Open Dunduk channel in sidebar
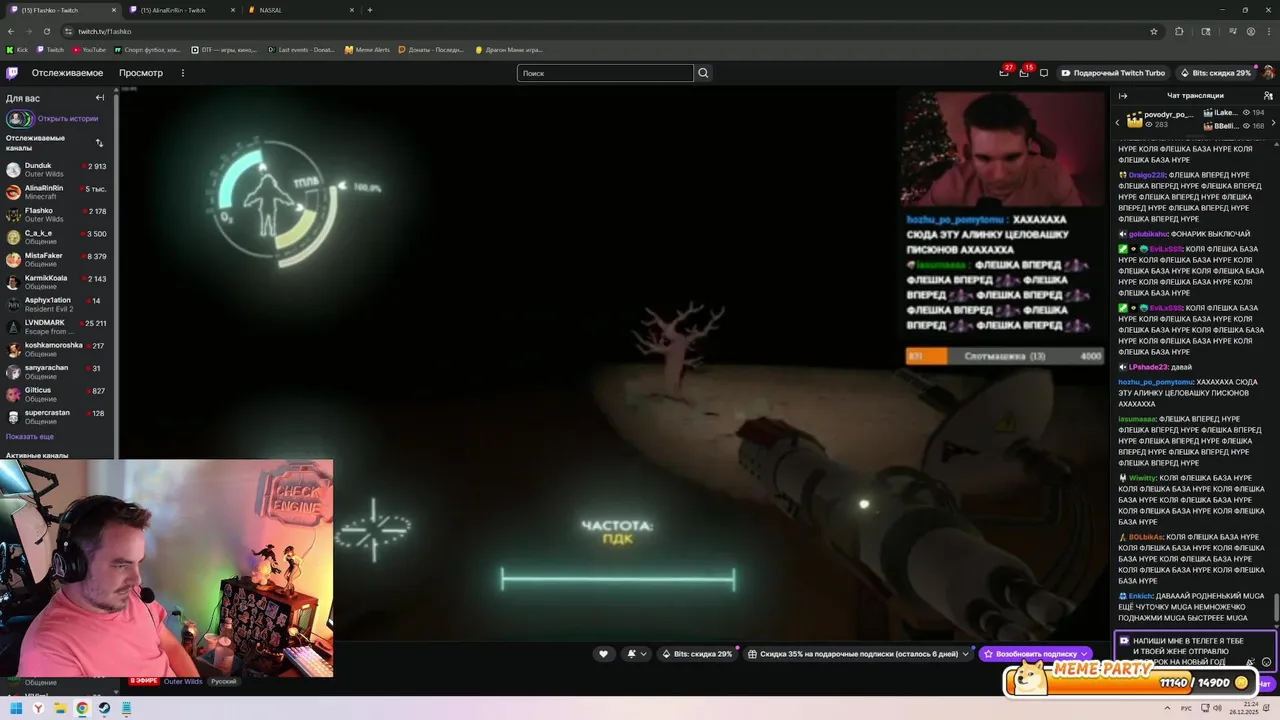This screenshot has height=720, width=1280. point(58,169)
